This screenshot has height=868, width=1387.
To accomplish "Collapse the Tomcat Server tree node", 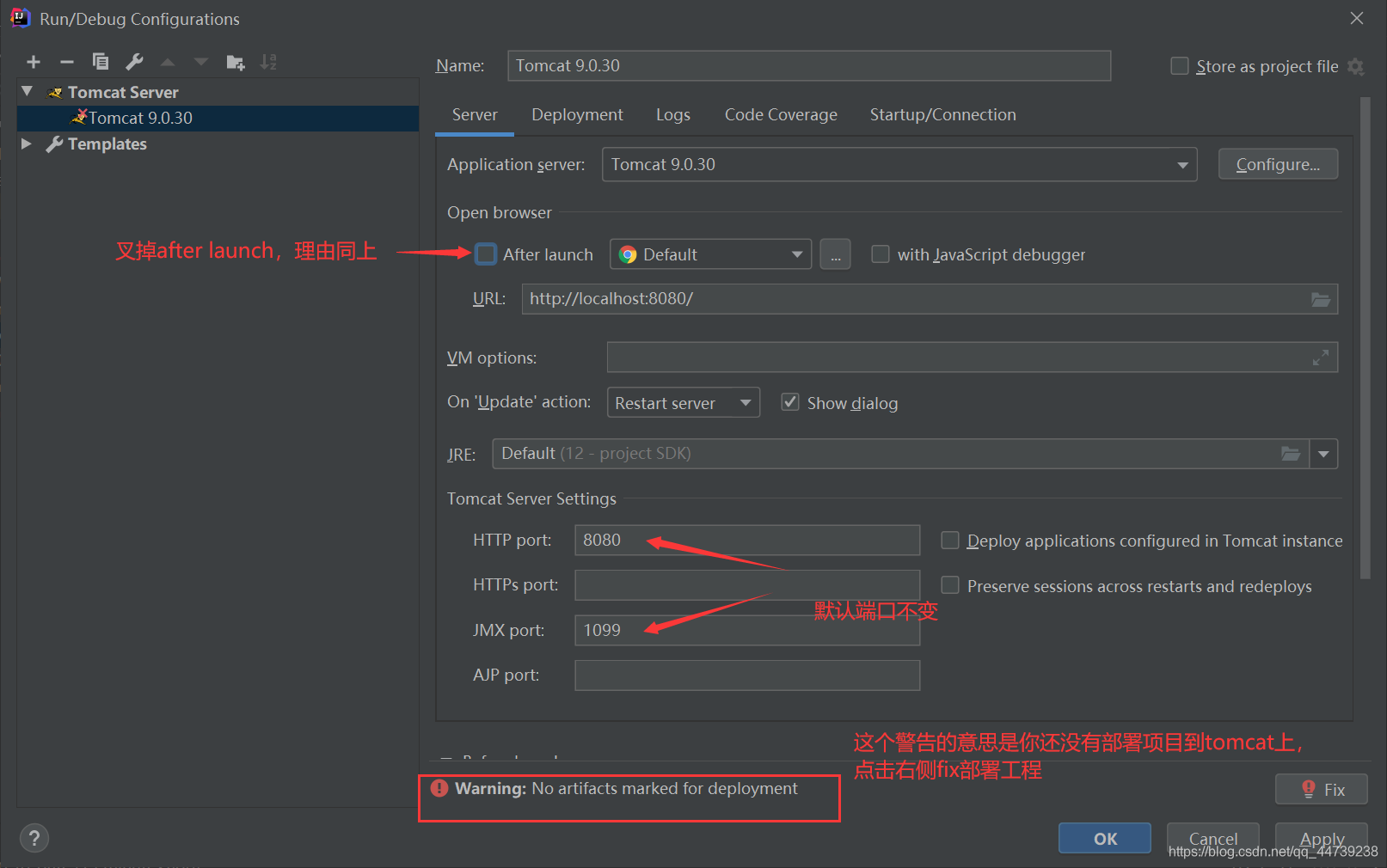I will pos(28,92).
